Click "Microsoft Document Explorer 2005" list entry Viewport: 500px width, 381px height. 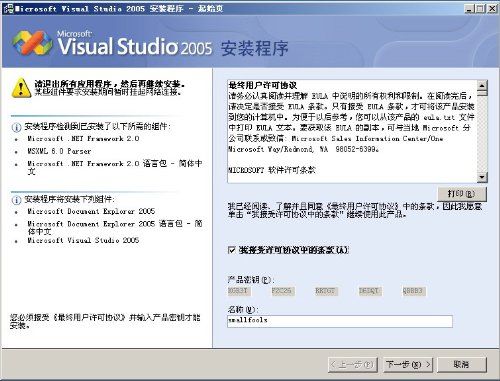[91, 211]
